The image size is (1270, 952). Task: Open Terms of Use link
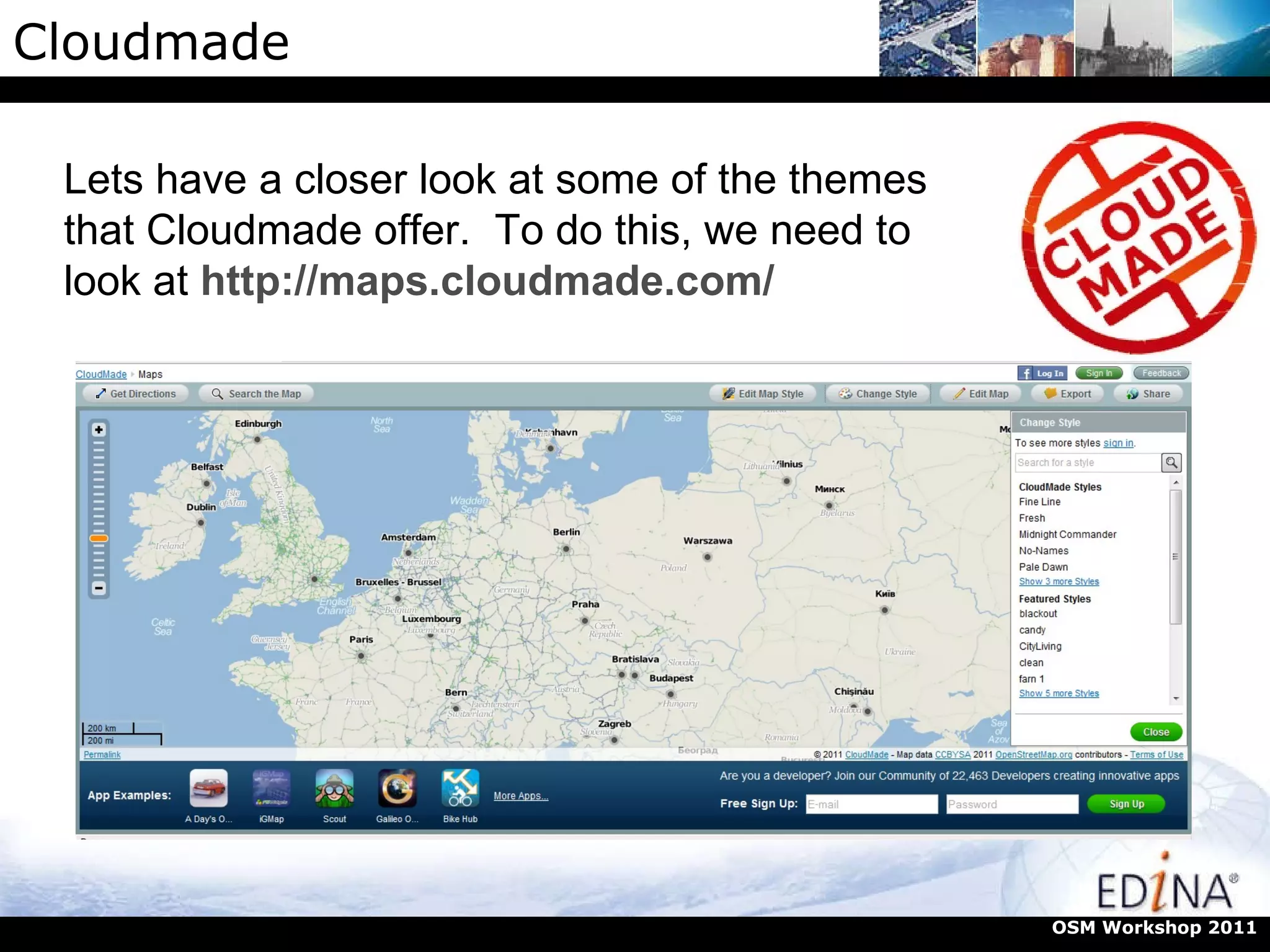1157,755
